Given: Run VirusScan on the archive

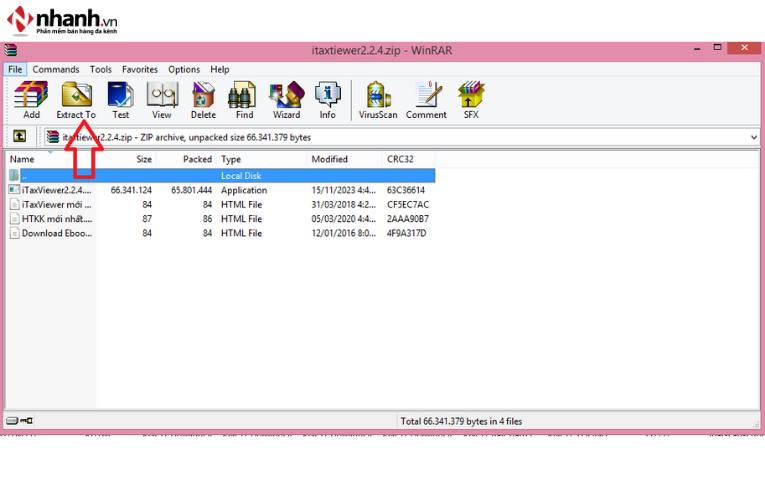Looking at the screenshot, I should coord(378,100).
